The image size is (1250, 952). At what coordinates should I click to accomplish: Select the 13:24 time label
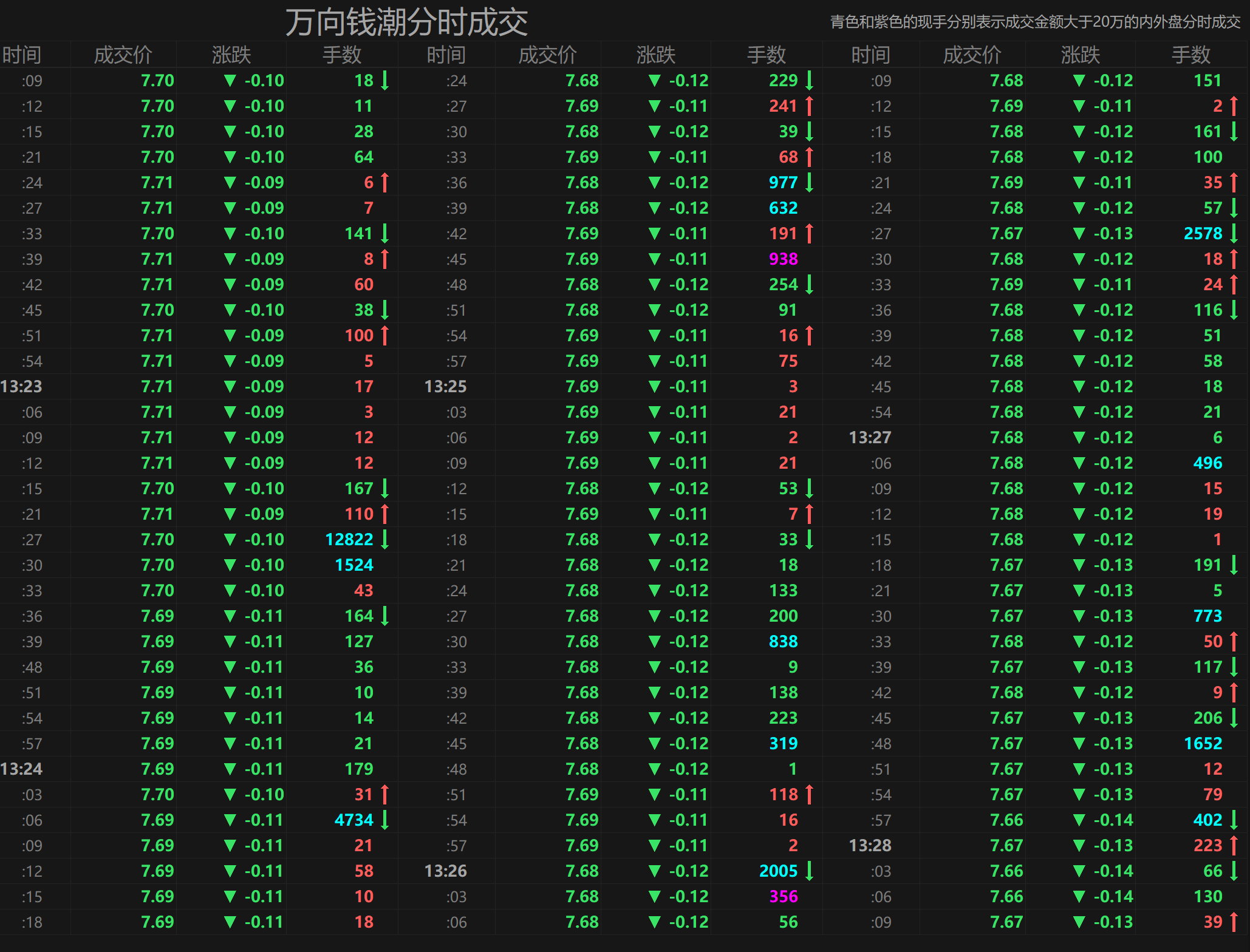coord(21,769)
